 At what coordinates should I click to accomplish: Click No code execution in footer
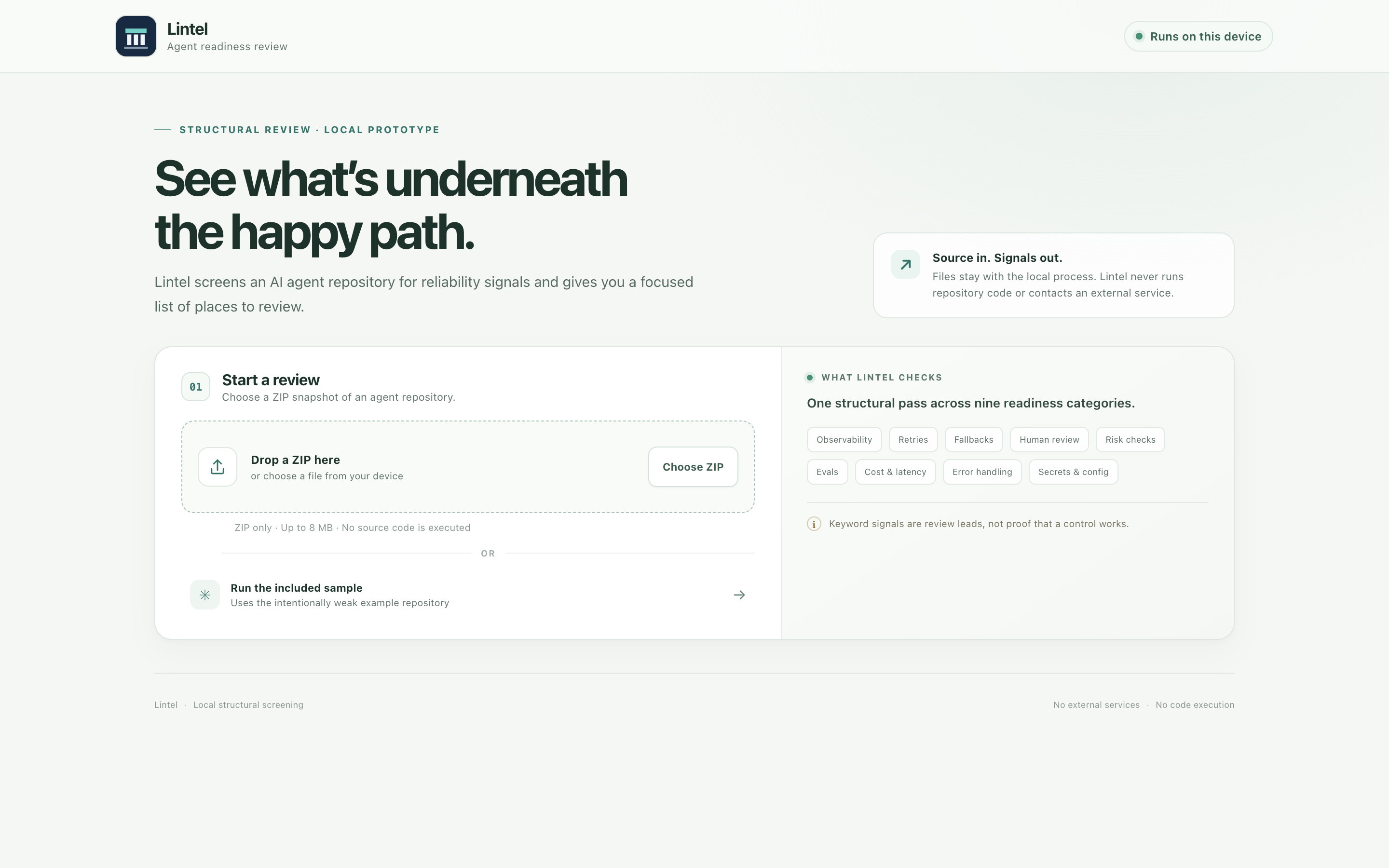pyautogui.click(x=1195, y=705)
